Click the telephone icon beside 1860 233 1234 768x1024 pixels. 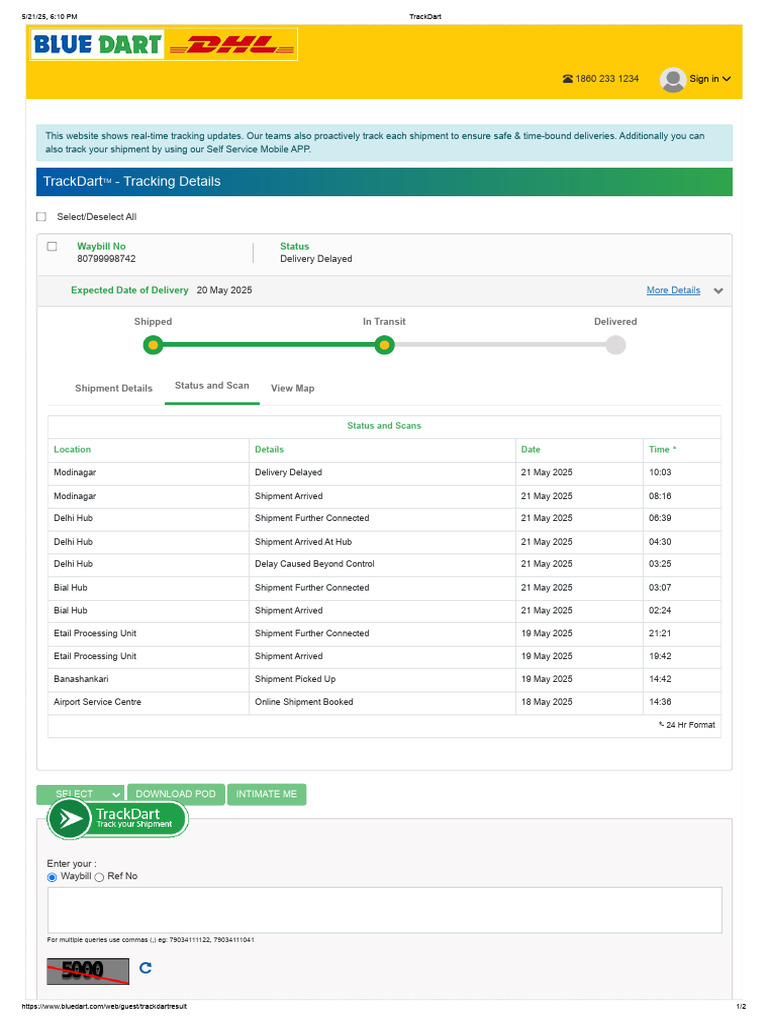coord(568,79)
